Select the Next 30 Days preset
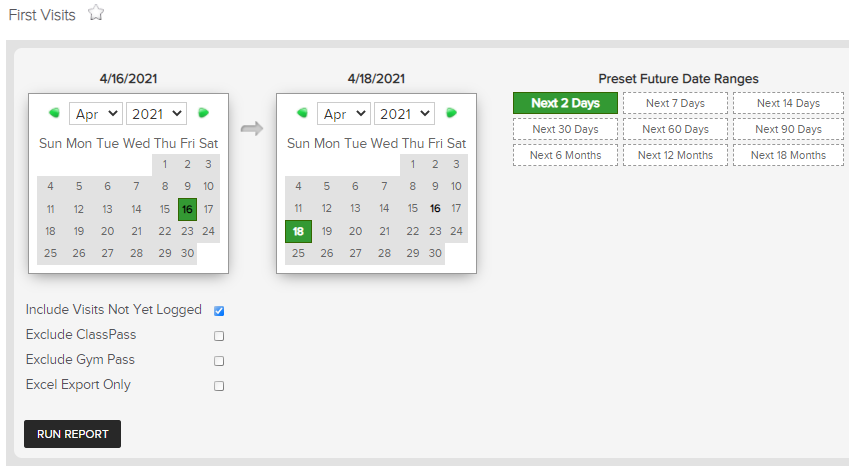 click(565, 129)
